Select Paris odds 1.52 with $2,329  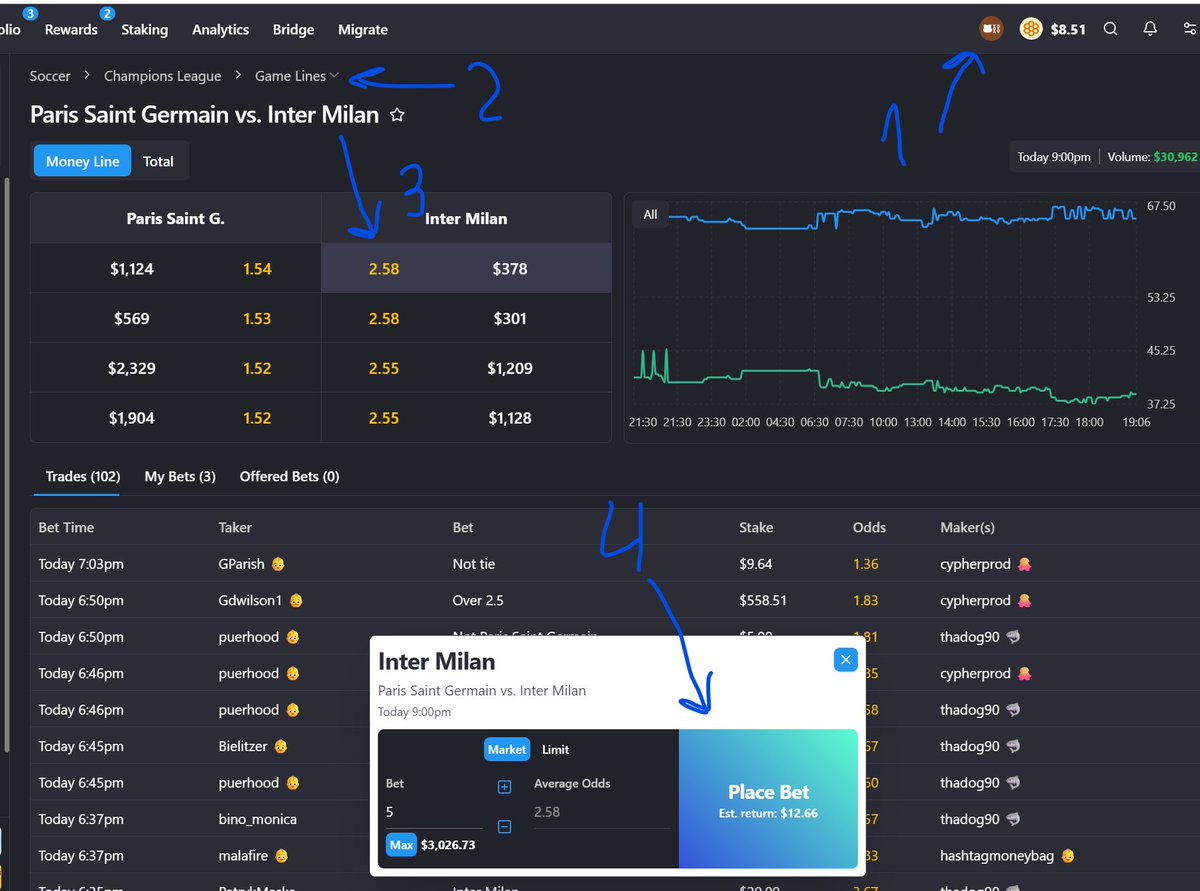(257, 368)
